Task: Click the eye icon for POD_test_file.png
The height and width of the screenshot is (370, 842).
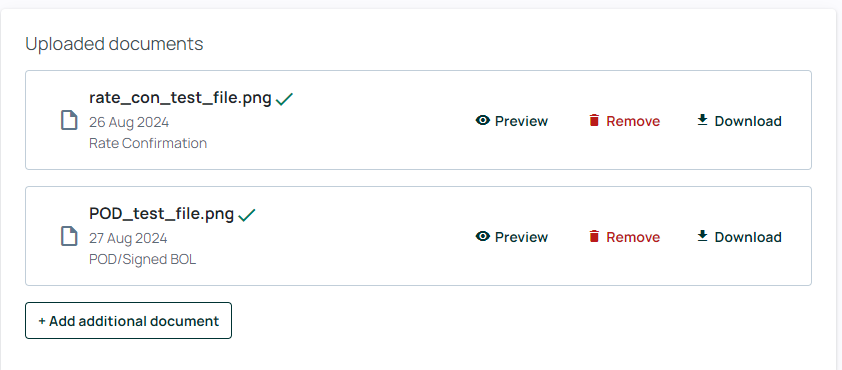Action: (483, 236)
